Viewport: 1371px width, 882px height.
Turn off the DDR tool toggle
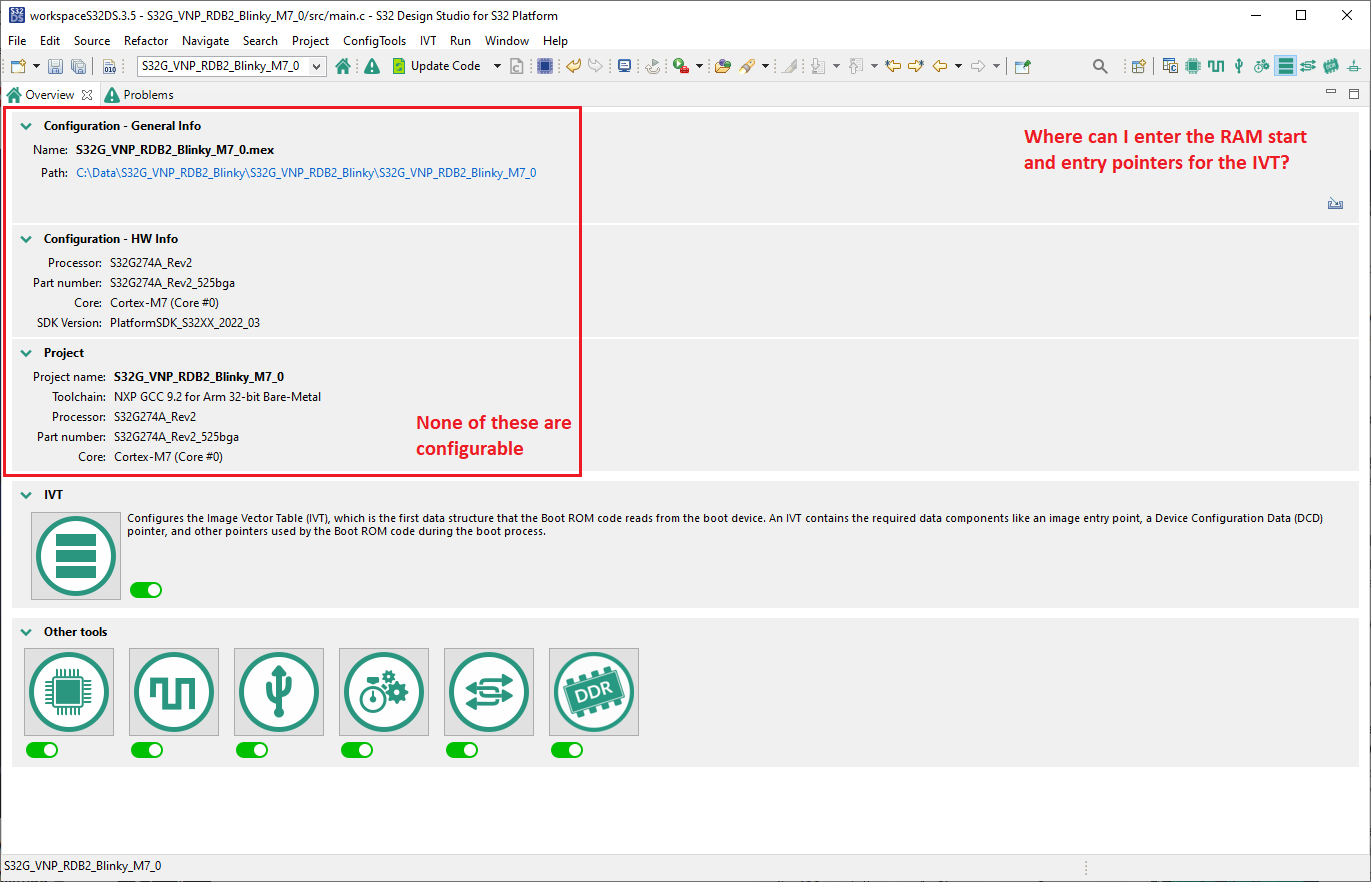pos(567,749)
